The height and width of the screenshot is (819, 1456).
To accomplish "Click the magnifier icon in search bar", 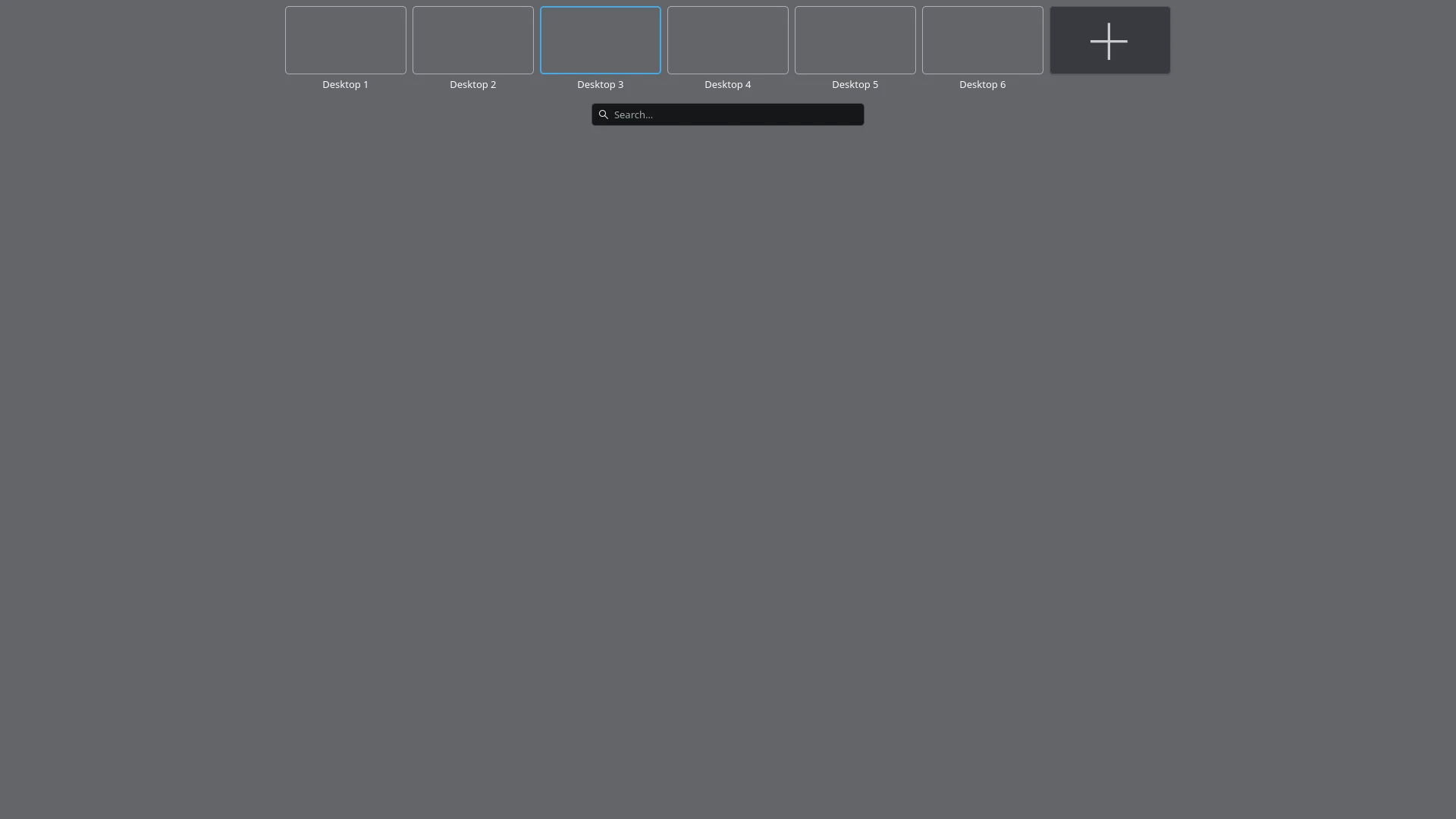I will click(604, 115).
